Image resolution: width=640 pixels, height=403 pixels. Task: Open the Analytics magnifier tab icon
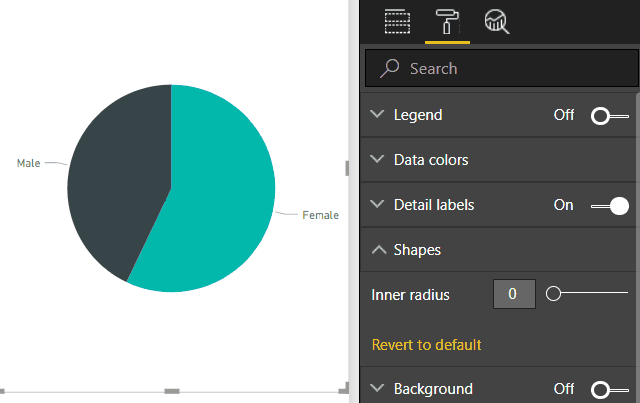coord(496,22)
